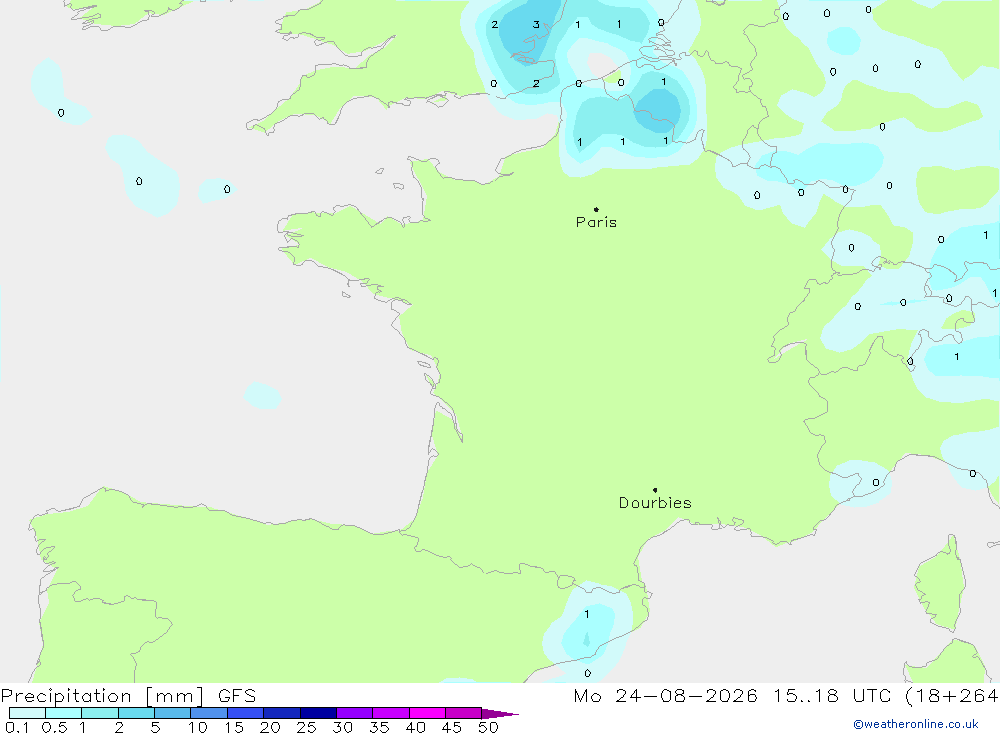Click the 'Precipitation [mm] GFS' title
This screenshot has height=733, width=1000.
point(128,695)
